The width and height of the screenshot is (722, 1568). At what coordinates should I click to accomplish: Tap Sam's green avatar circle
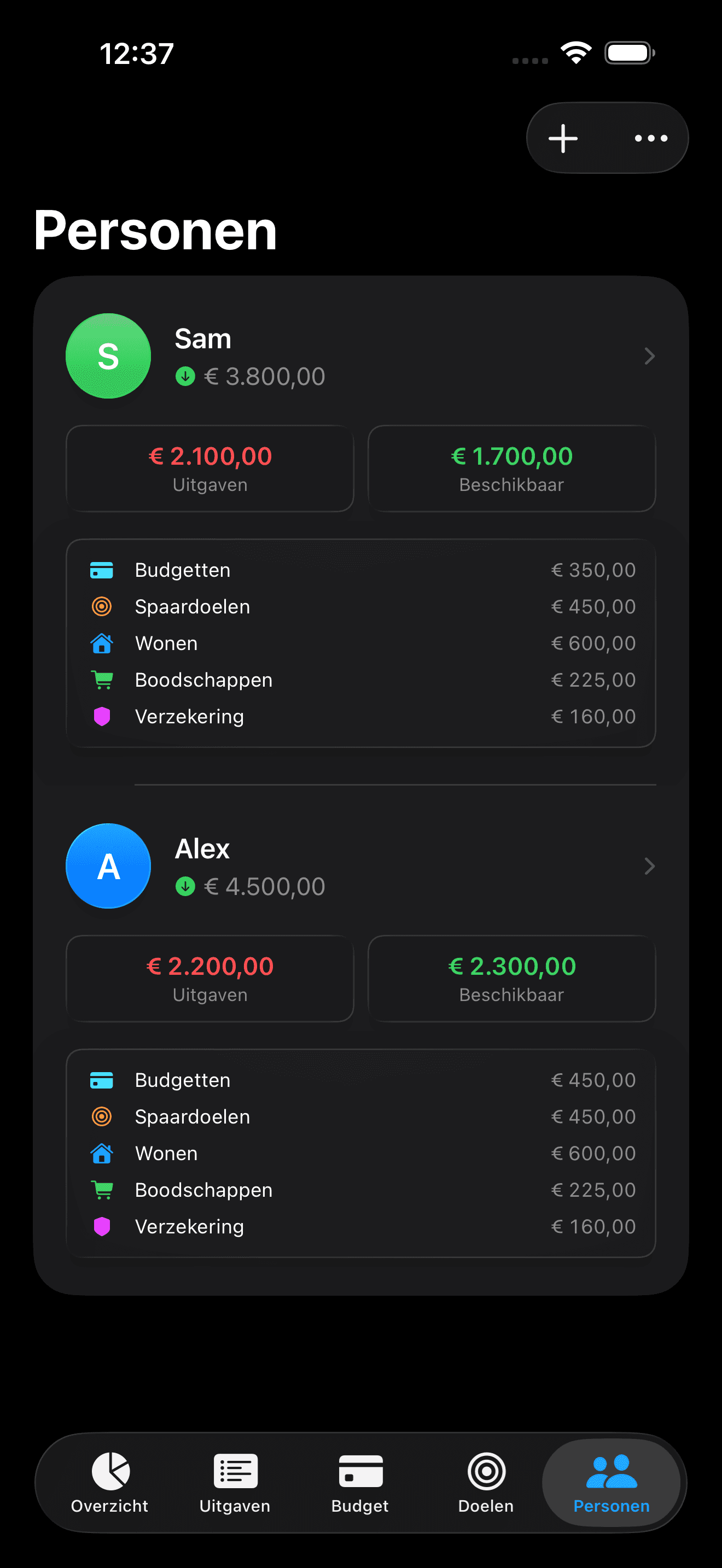coord(108,356)
